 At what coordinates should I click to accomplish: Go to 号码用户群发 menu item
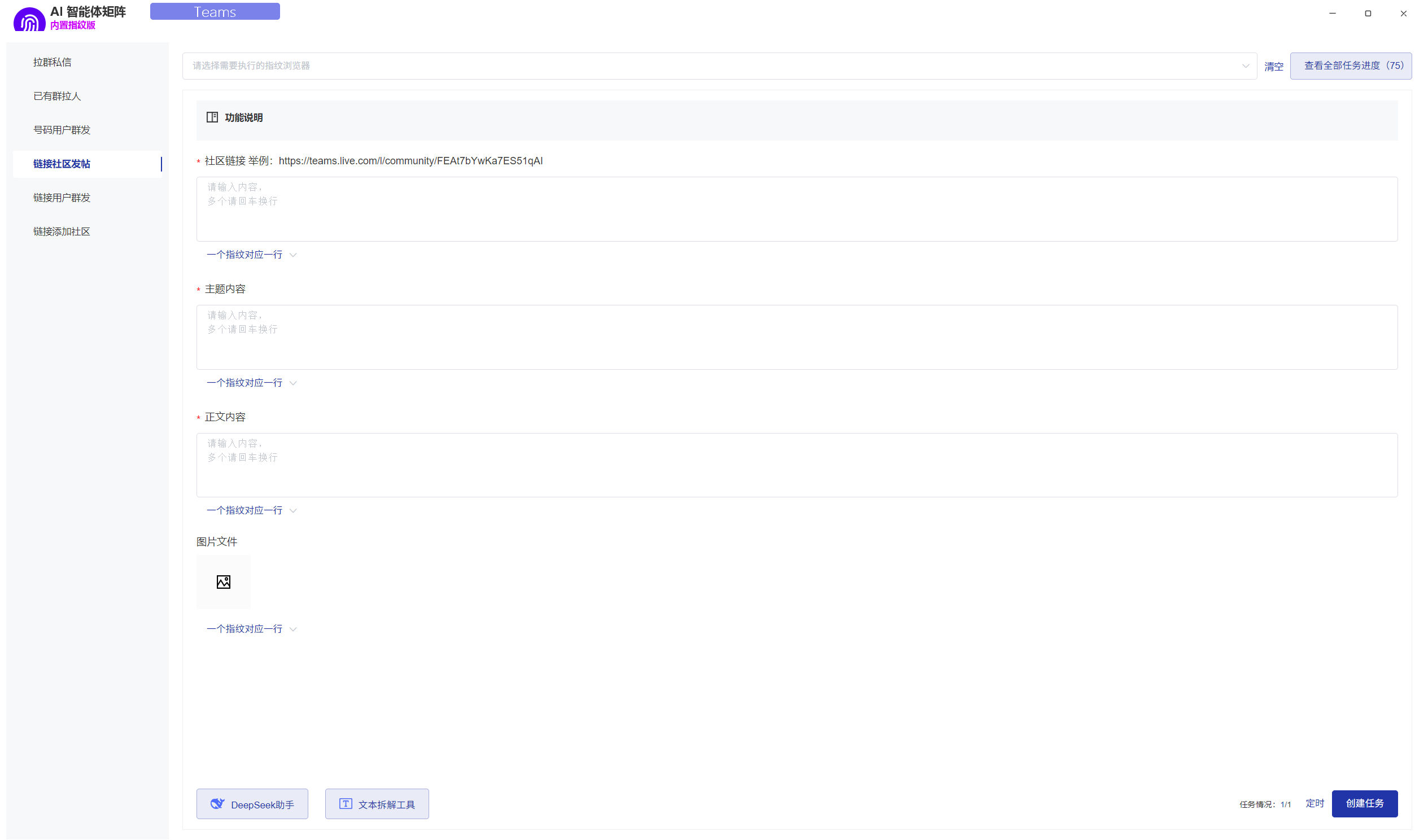[61, 130]
